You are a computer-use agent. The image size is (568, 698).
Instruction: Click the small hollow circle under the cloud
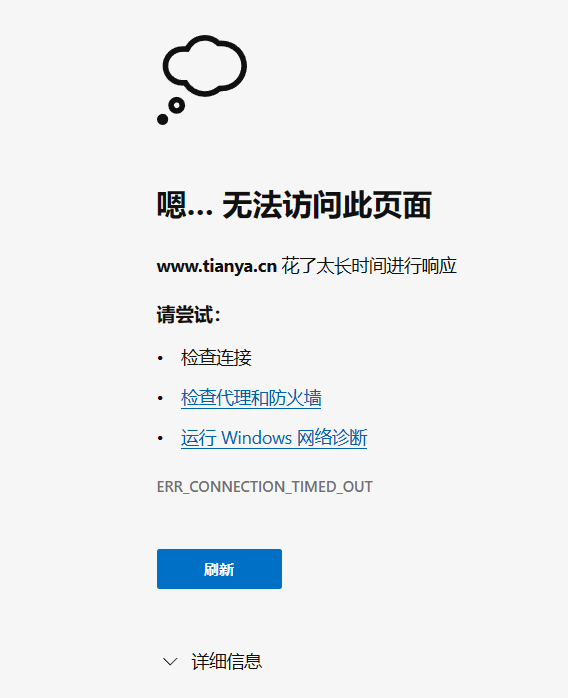click(x=177, y=106)
